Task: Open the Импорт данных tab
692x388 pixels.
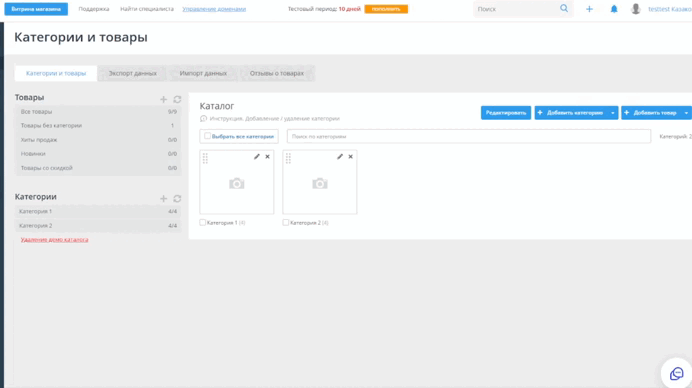Action: pos(203,73)
